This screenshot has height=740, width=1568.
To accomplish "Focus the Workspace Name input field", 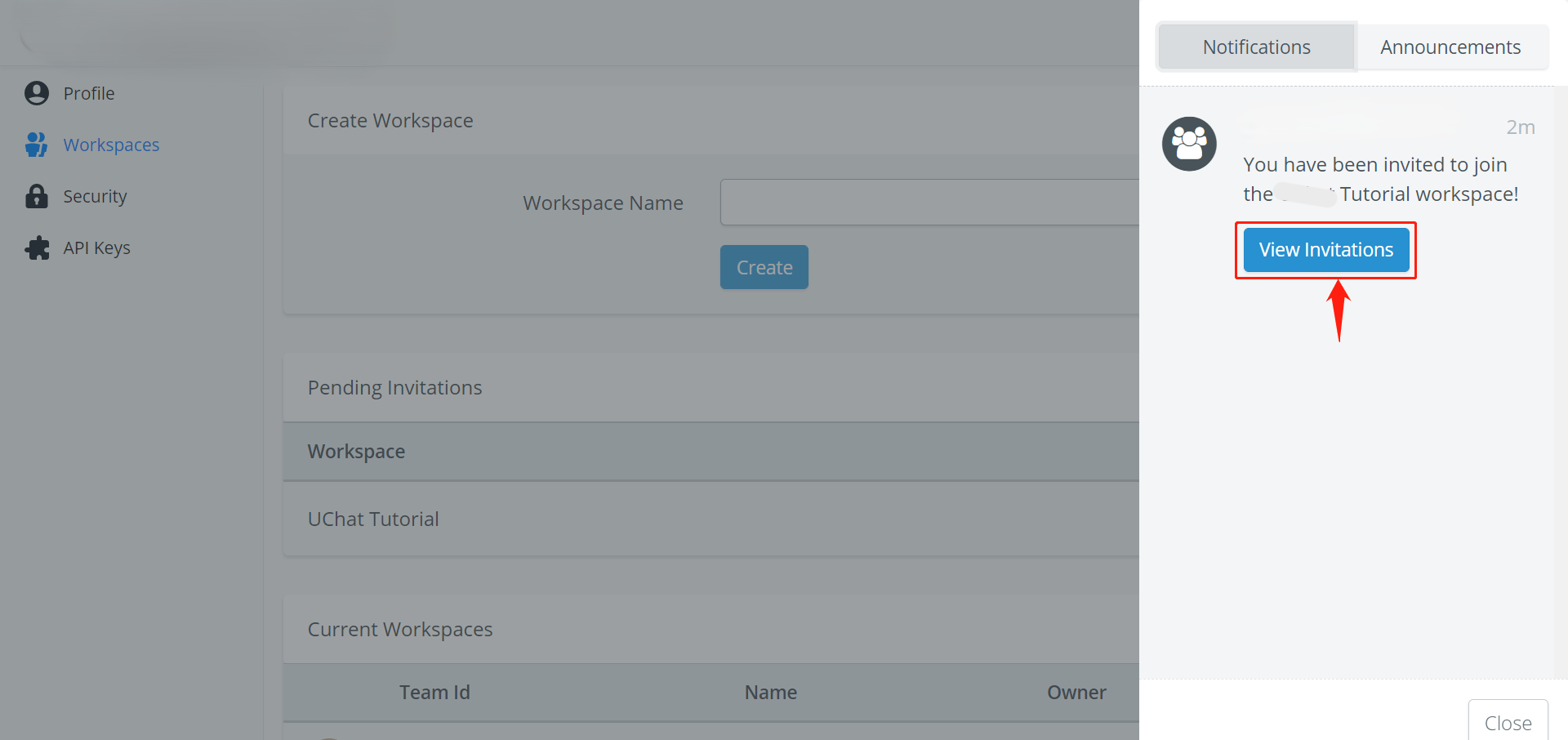I will [929, 203].
